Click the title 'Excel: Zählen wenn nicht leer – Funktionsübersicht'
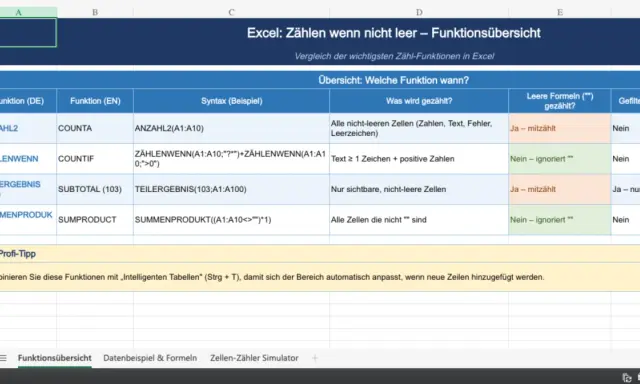640x384 pixels. click(x=393, y=33)
